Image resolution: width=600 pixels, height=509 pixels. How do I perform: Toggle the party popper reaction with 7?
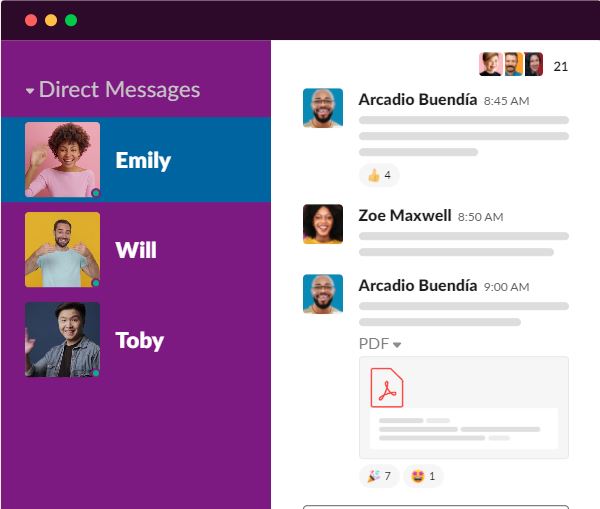point(379,476)
